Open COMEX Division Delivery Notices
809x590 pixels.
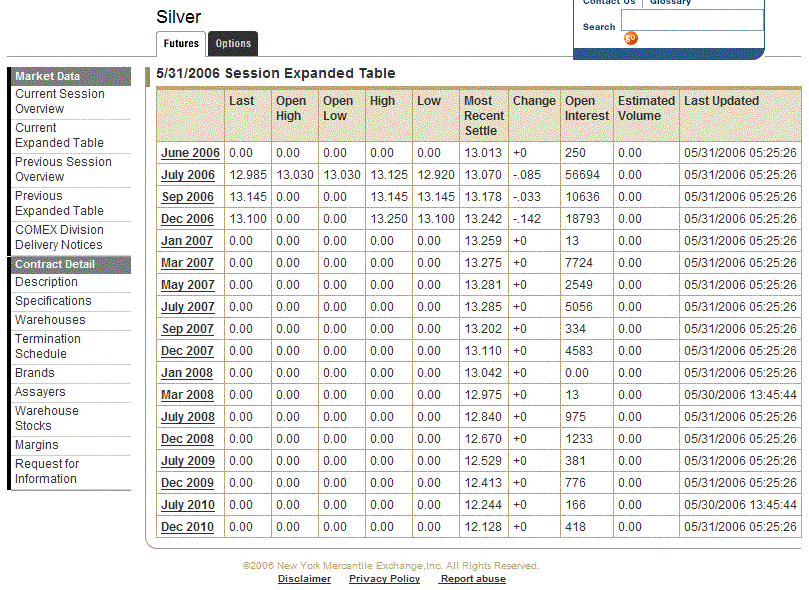click(59, 237)
